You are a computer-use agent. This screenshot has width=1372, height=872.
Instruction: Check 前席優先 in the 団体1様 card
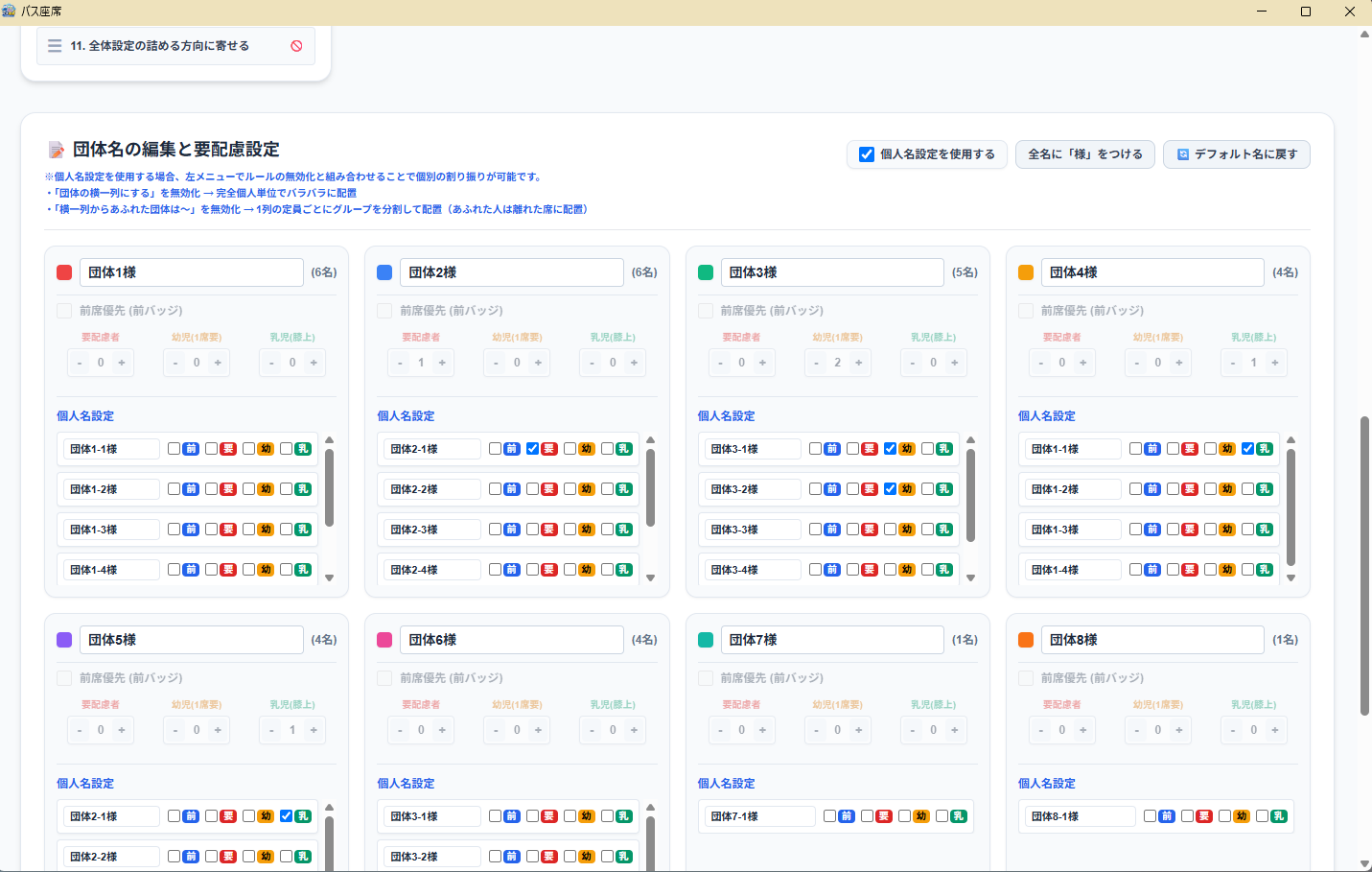coord(64,311)
